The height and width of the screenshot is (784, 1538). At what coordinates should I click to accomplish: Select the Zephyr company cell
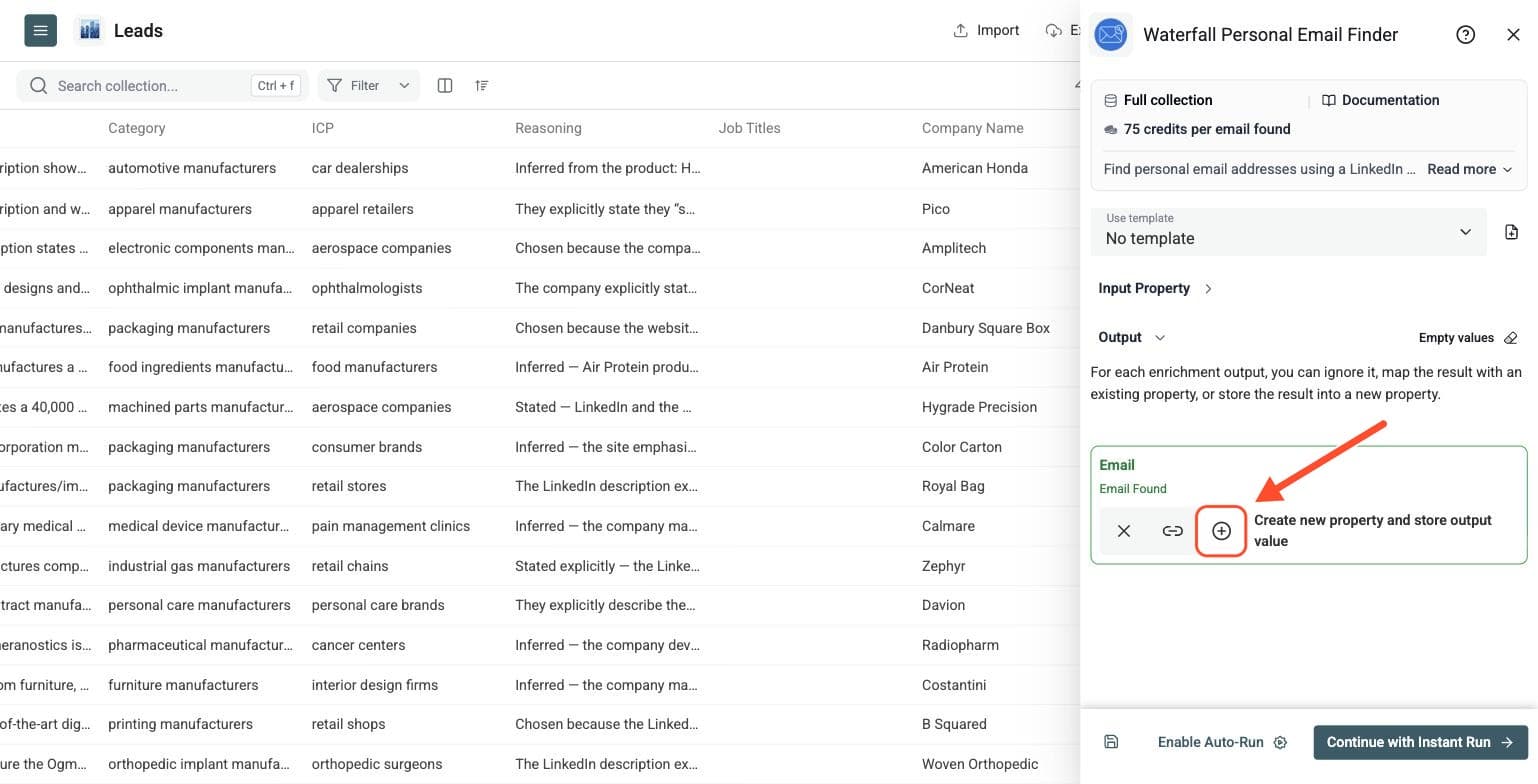tap(944, 566)
